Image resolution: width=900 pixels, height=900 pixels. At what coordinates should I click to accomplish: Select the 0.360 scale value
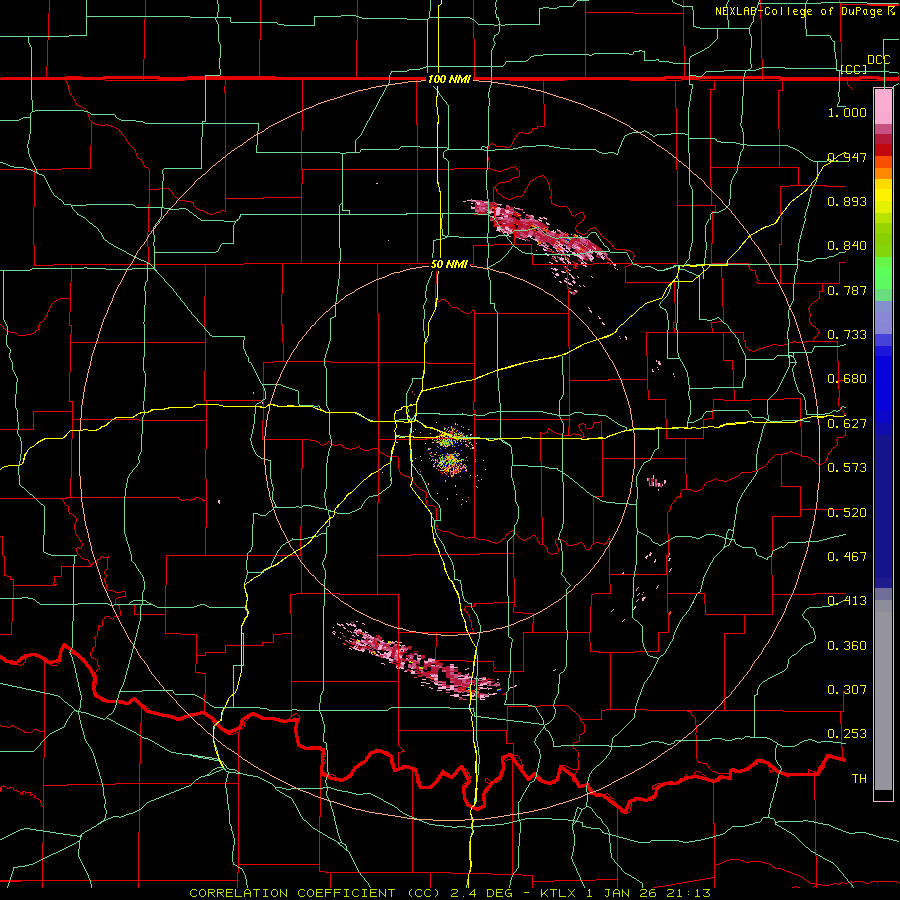click(x=847, y=646)
